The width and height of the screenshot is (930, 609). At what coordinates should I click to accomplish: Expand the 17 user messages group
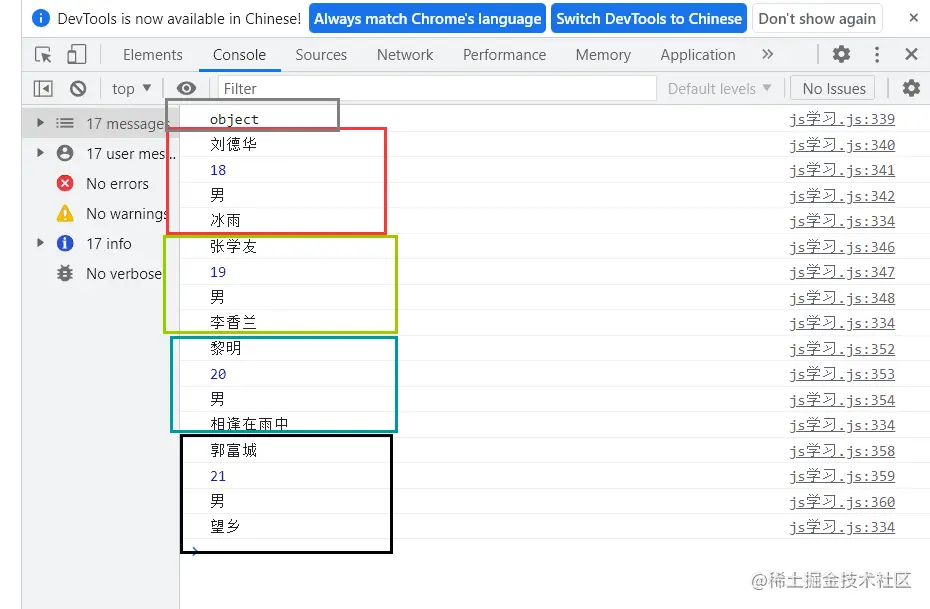tap(40, 153)
